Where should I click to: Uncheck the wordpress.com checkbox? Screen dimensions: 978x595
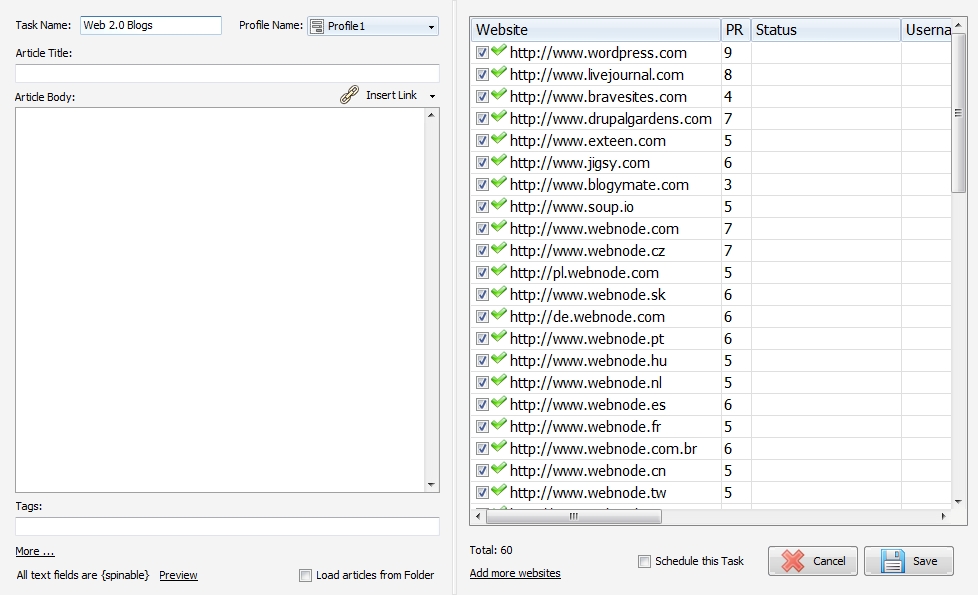click(482, 53)
